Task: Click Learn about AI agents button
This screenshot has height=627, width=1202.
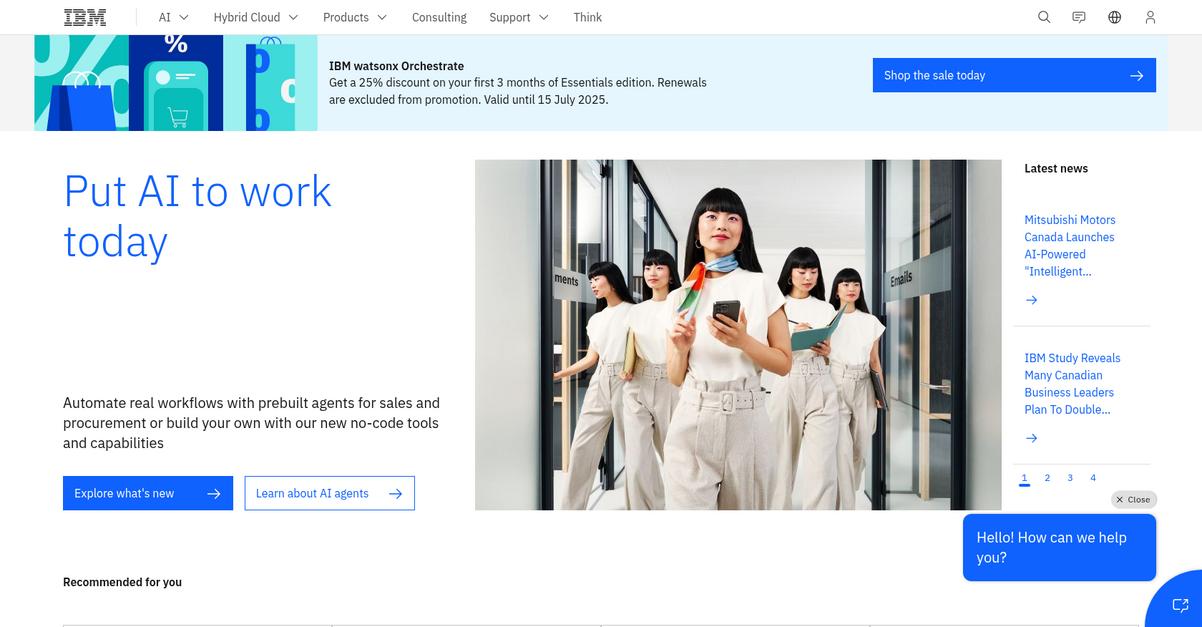Action: pyautogui.click(x=329, y=493)
